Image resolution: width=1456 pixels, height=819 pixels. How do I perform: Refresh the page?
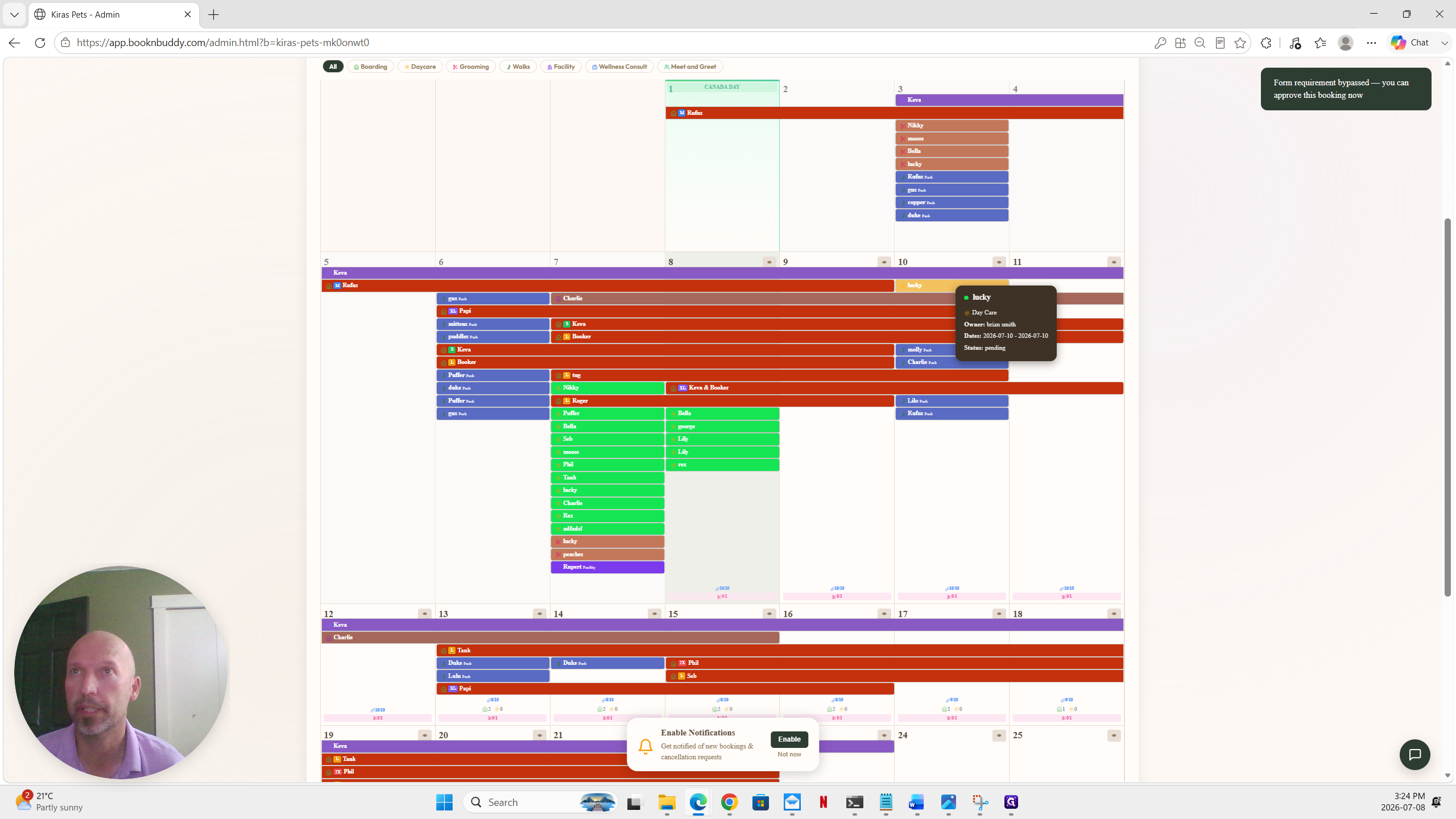(x=40, y=43)
